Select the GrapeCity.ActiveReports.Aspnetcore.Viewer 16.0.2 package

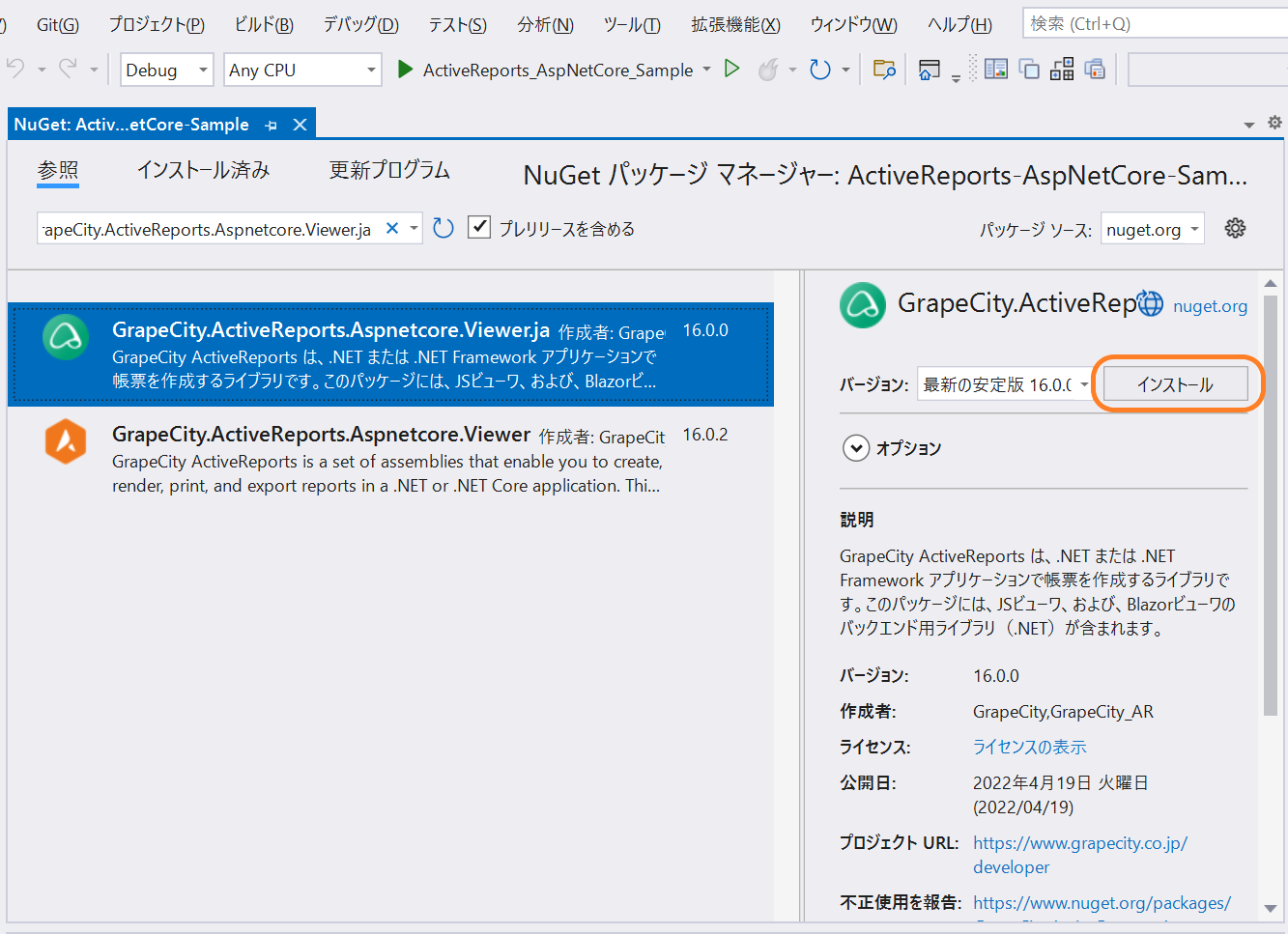coord(390,459)
